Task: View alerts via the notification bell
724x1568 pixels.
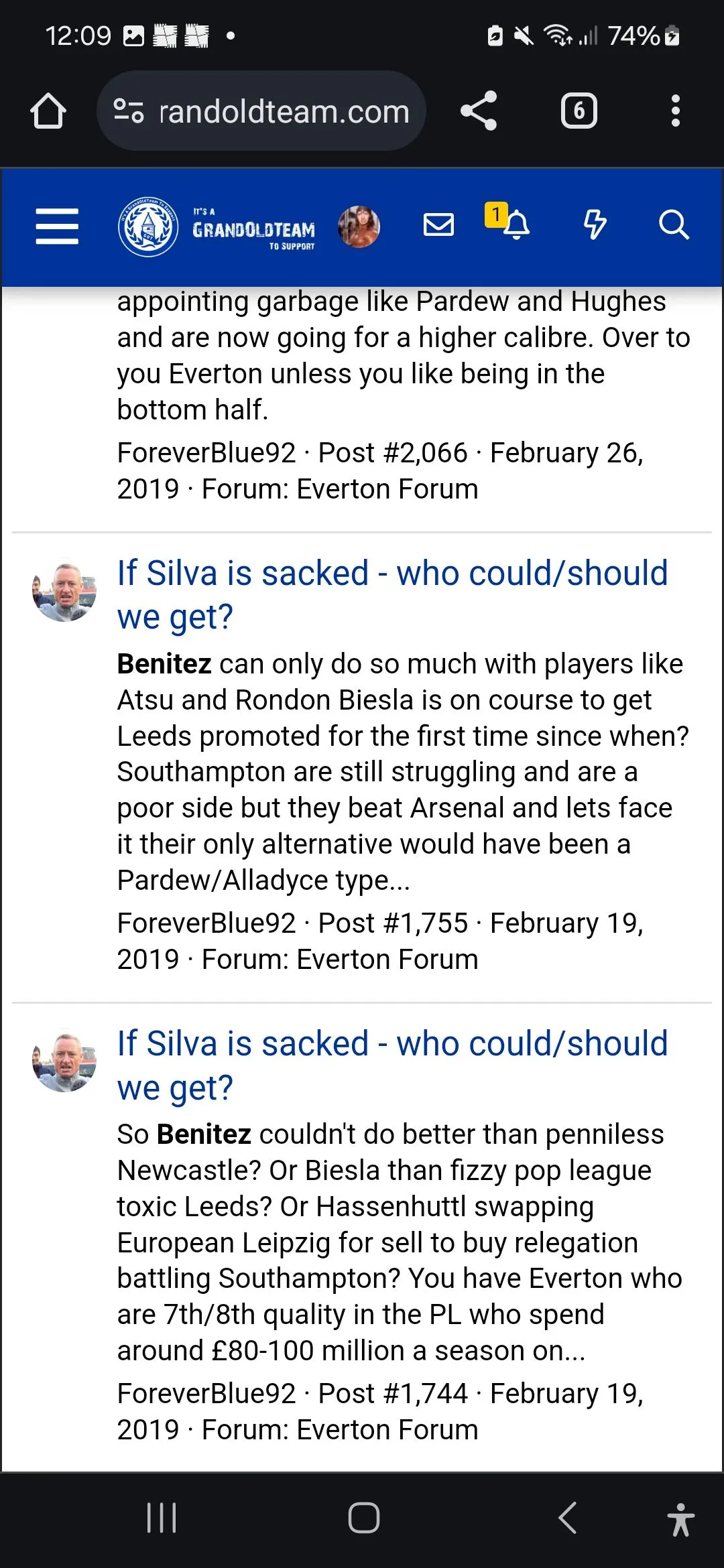Action: pyautogui.click(x=516, y=225)
